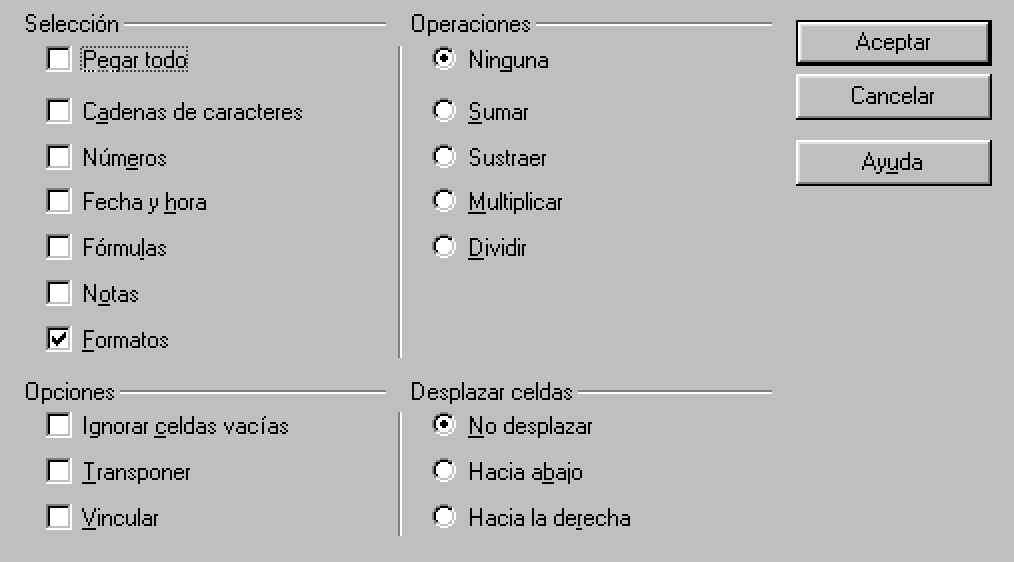Tick the Números checkbox
Image resolution: width=1014 pixels, height=562 pixels.
point(59,157)
